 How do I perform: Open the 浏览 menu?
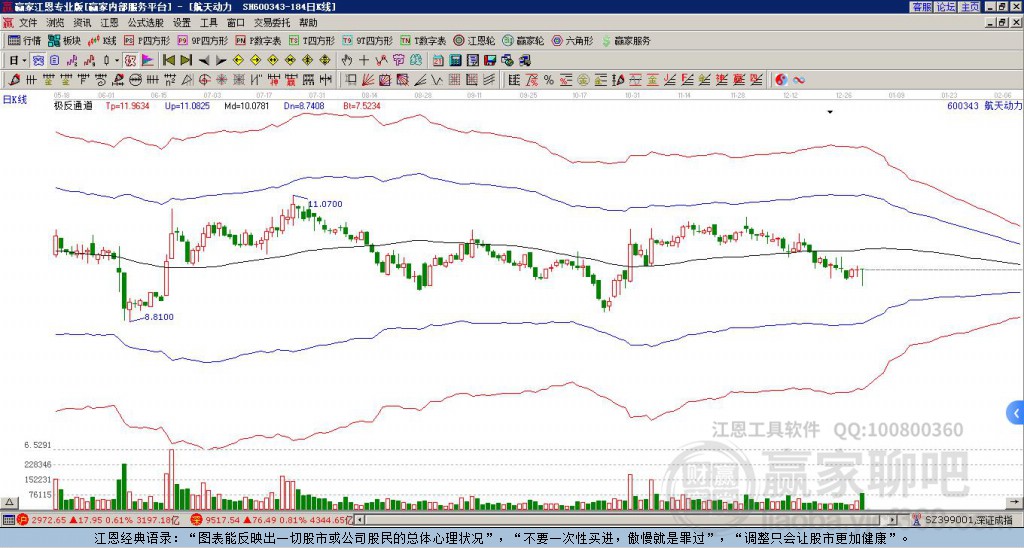point(56,23)
